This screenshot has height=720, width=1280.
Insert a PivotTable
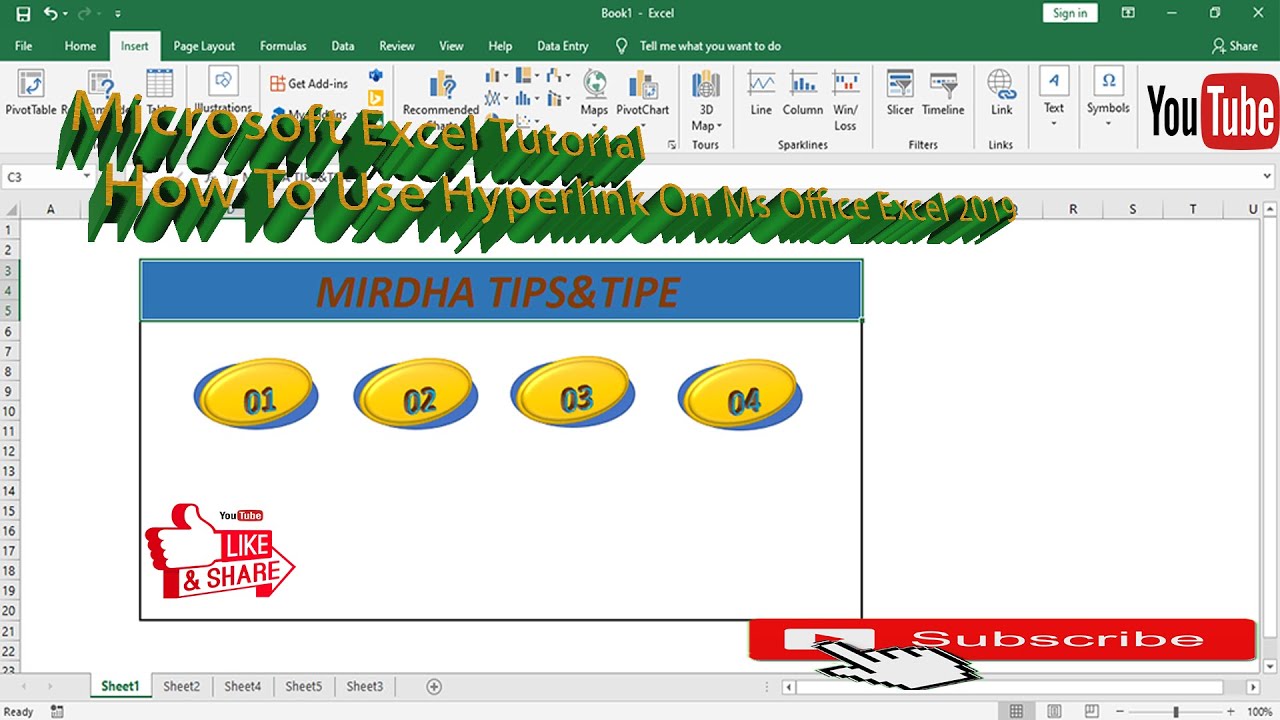coord(31,95)
